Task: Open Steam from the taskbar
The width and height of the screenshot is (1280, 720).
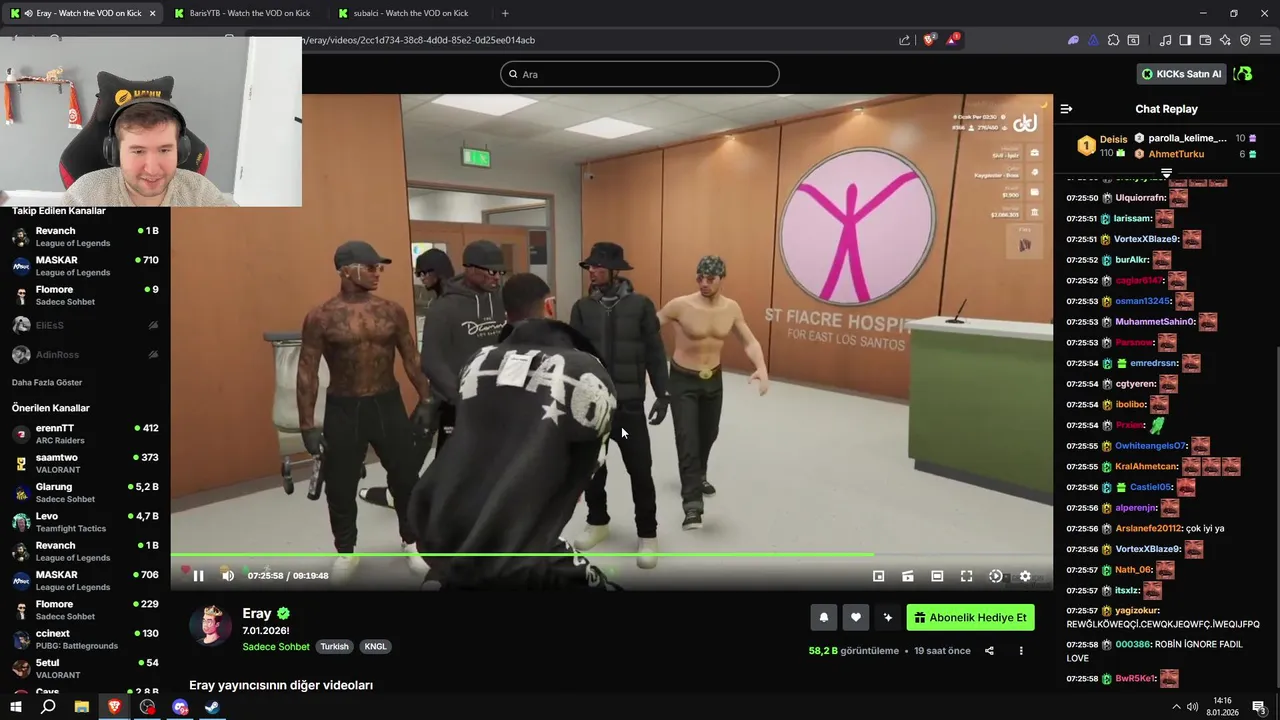Action: tap(212, 707)
